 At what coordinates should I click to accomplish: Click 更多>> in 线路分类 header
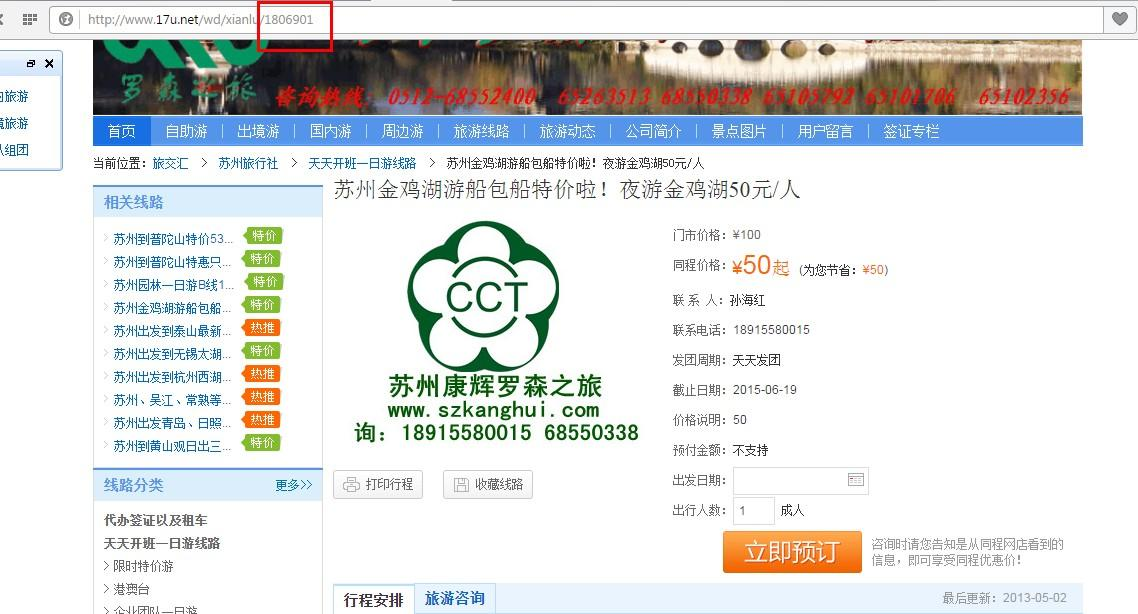pos(293,485)
